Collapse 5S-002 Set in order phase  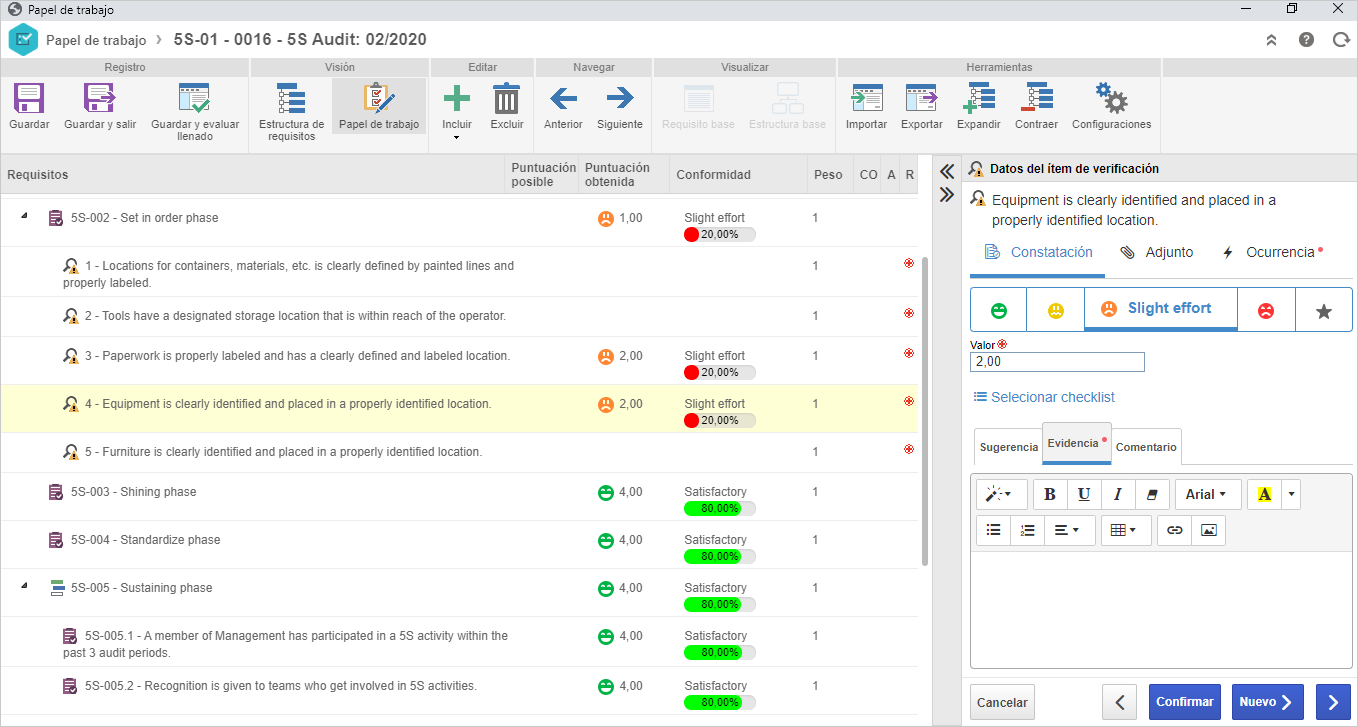click(x=24, y=214)
